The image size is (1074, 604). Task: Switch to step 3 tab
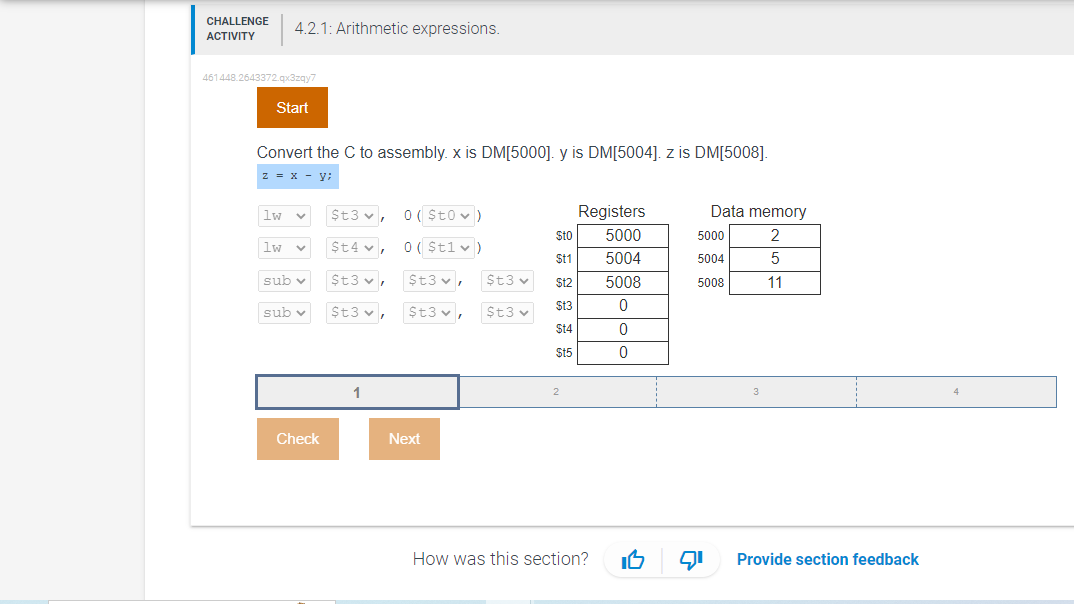(756, 391)
